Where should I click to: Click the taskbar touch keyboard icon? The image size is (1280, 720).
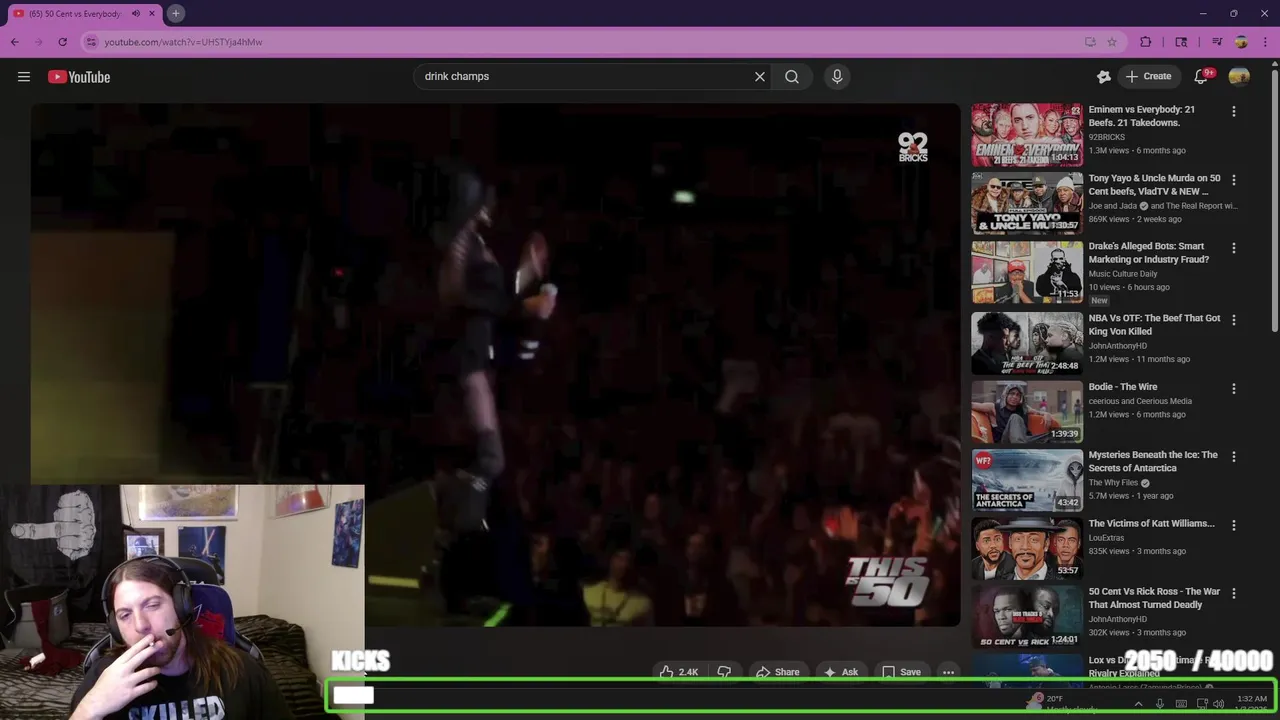coord(1180,704)
